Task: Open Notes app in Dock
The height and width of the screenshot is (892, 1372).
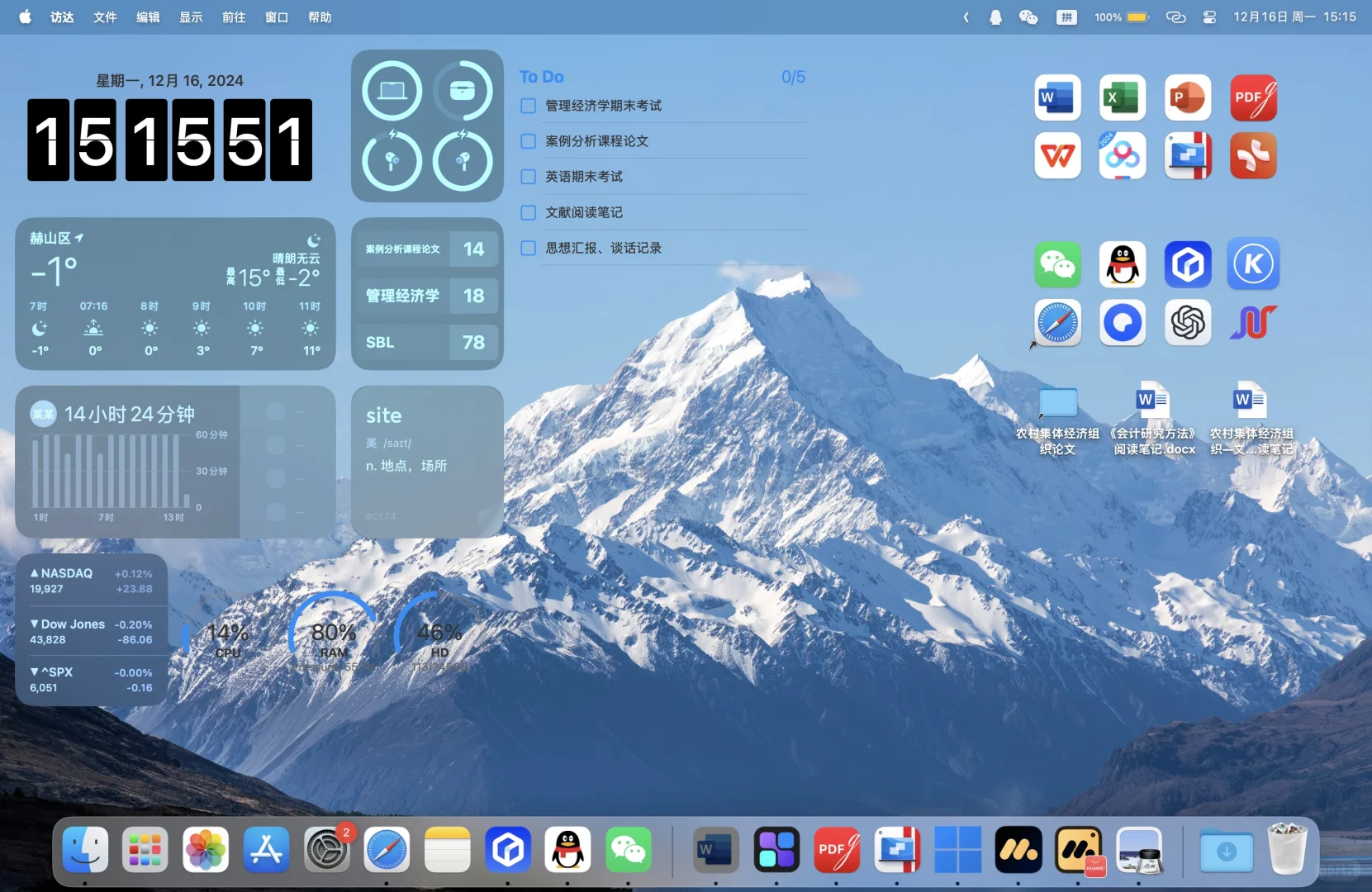Action: (x=447, y=850)
